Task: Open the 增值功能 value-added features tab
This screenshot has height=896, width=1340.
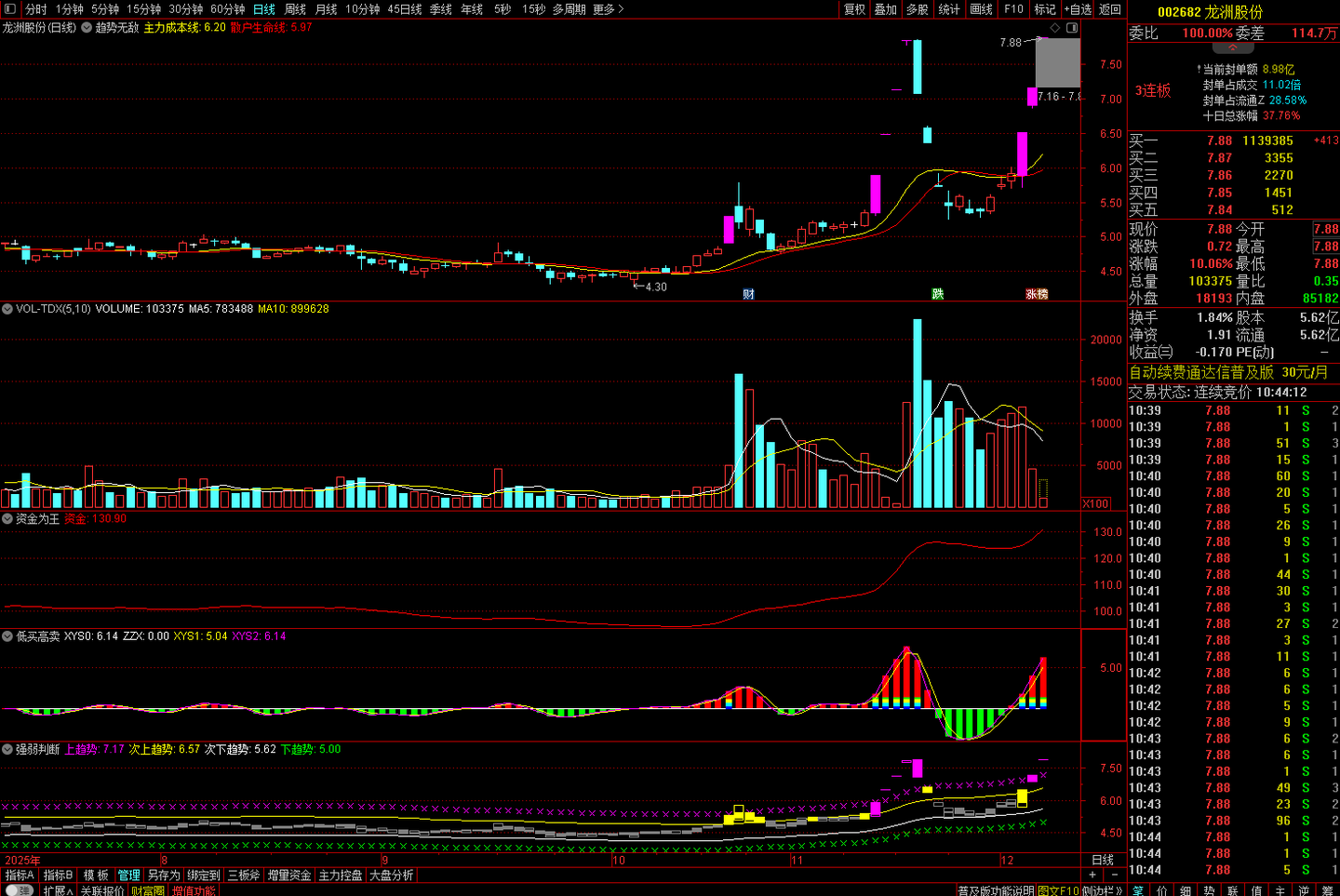Action: [194, 890]
